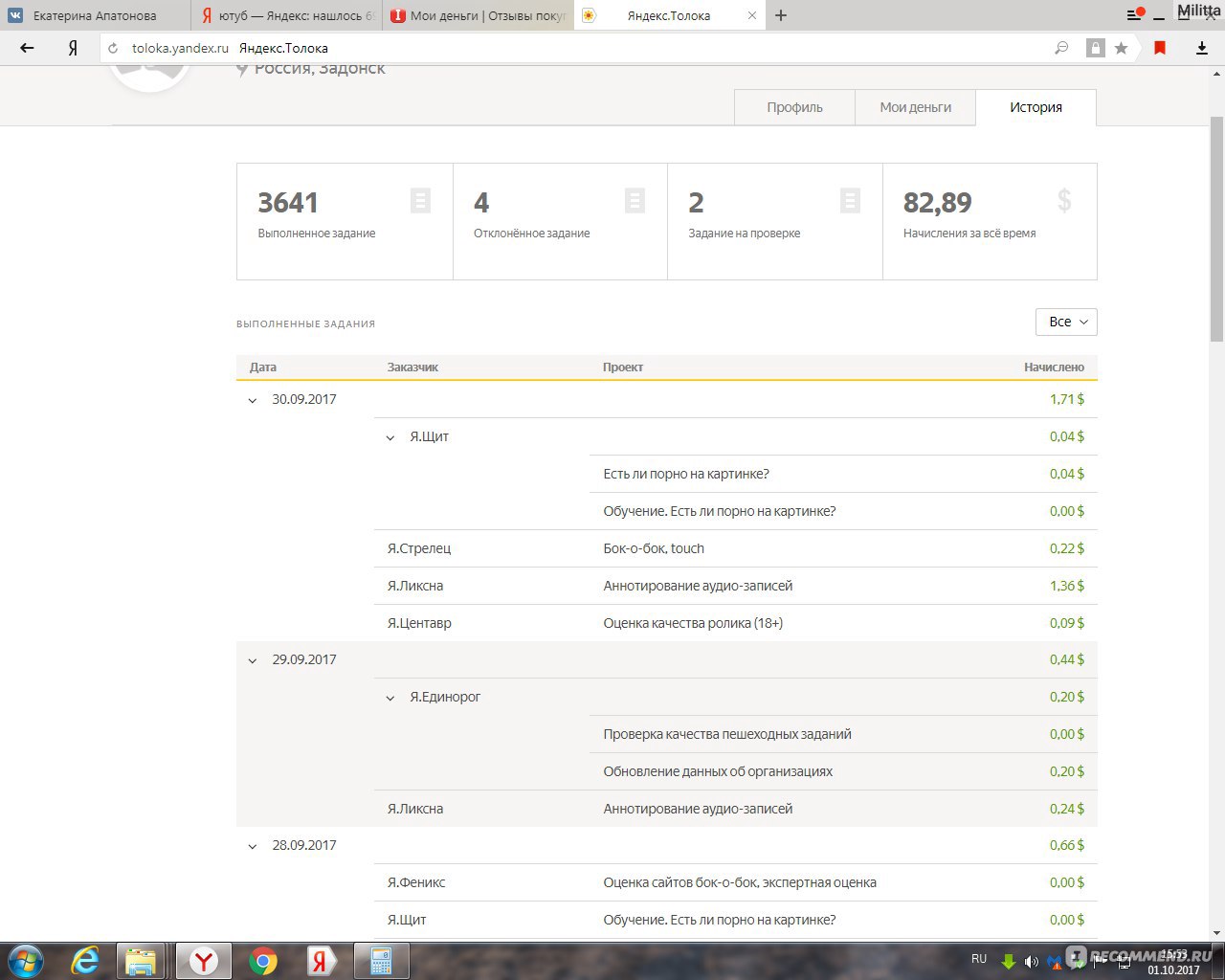The height and width of the screenshot is (980, 1225).
Task: Click the green download tray icon
Action: (x=1008, y=961)
